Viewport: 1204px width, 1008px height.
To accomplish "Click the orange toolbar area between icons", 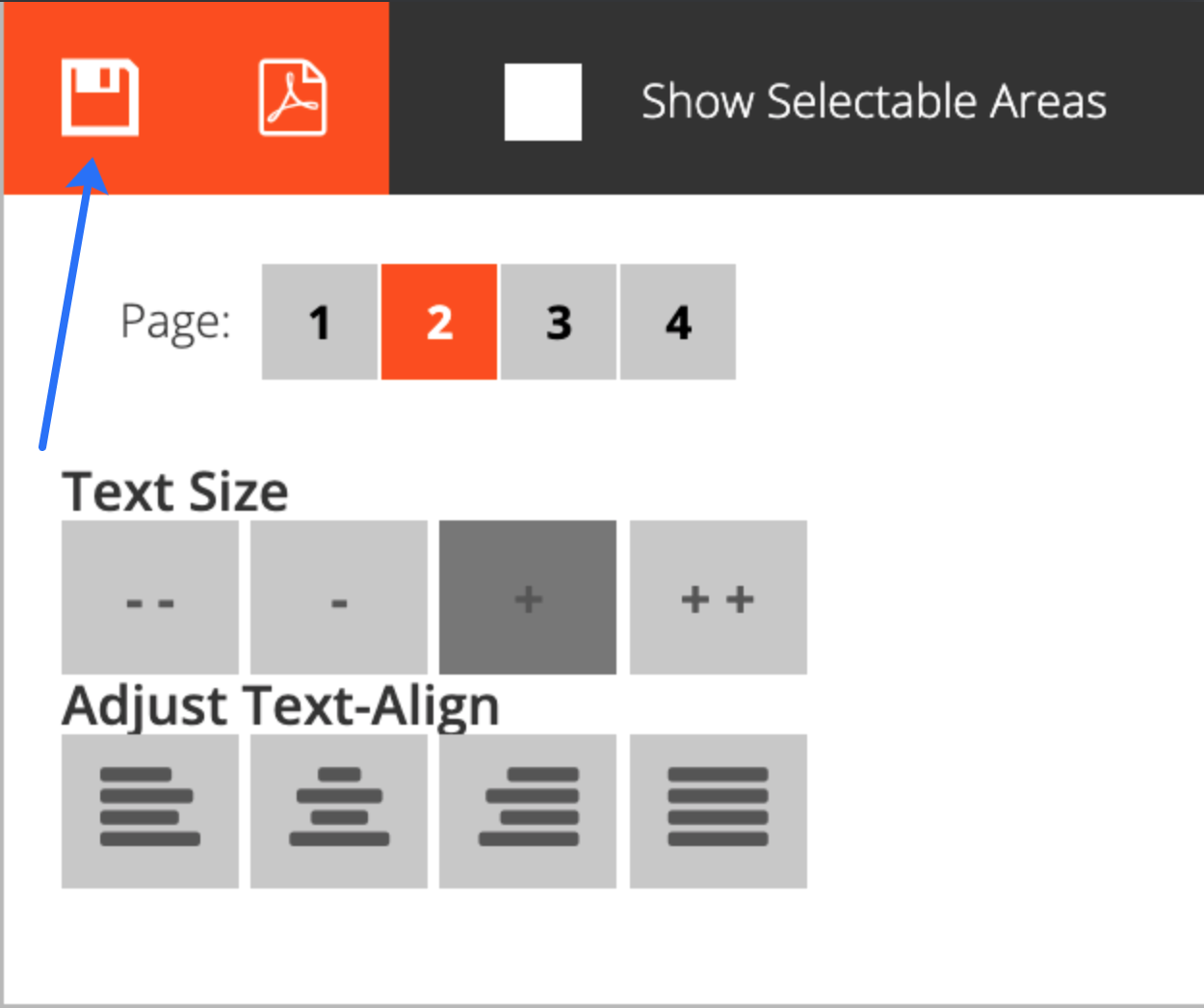I will point(198,97).
